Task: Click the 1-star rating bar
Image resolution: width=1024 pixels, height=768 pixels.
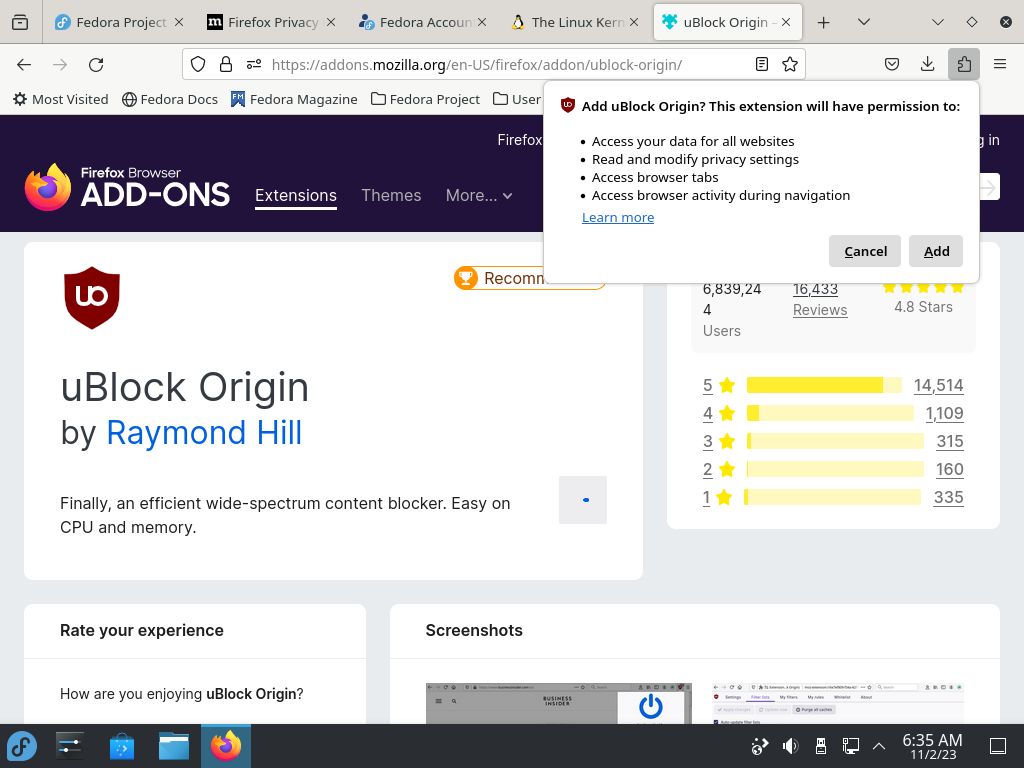Action: [832, 498]
